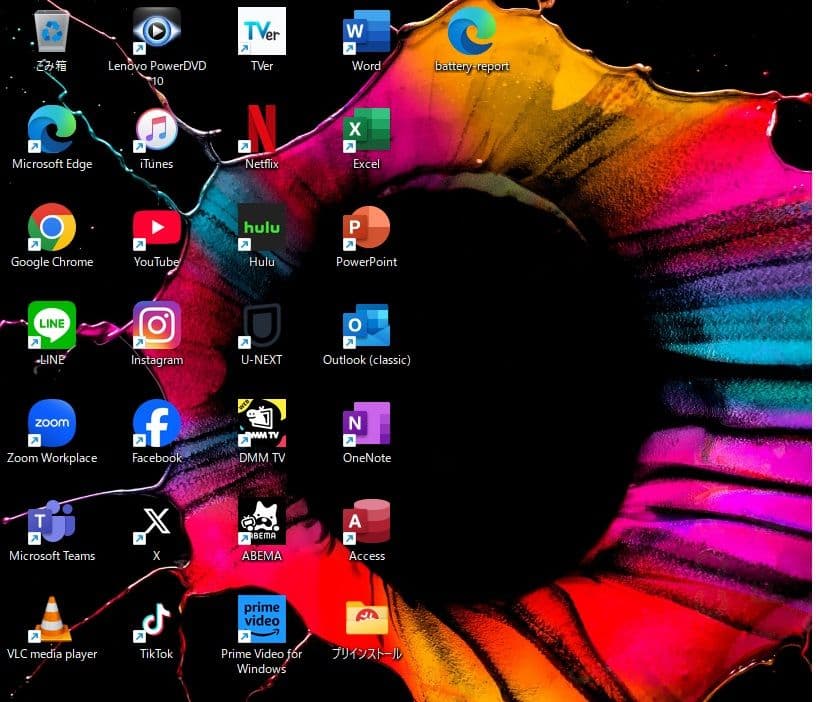Click the Word desktop shortcut
Screen dimensions: 819x702
point(366,32)
